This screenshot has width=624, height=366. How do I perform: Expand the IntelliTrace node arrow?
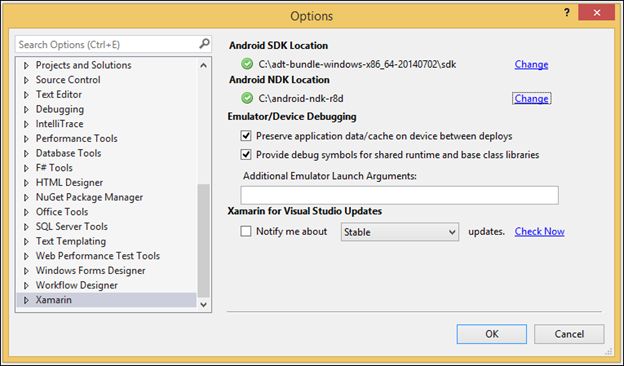click(26, 124)
